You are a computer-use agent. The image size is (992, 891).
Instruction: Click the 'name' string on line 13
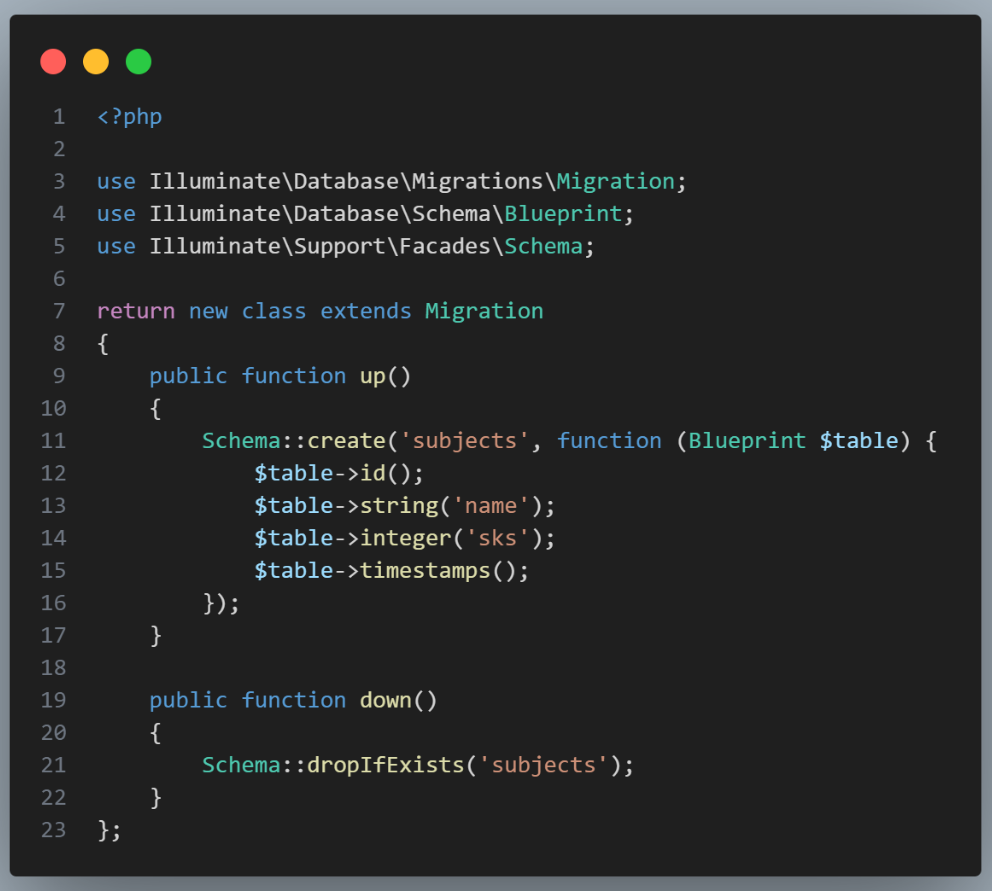click(x=492, y=505)
